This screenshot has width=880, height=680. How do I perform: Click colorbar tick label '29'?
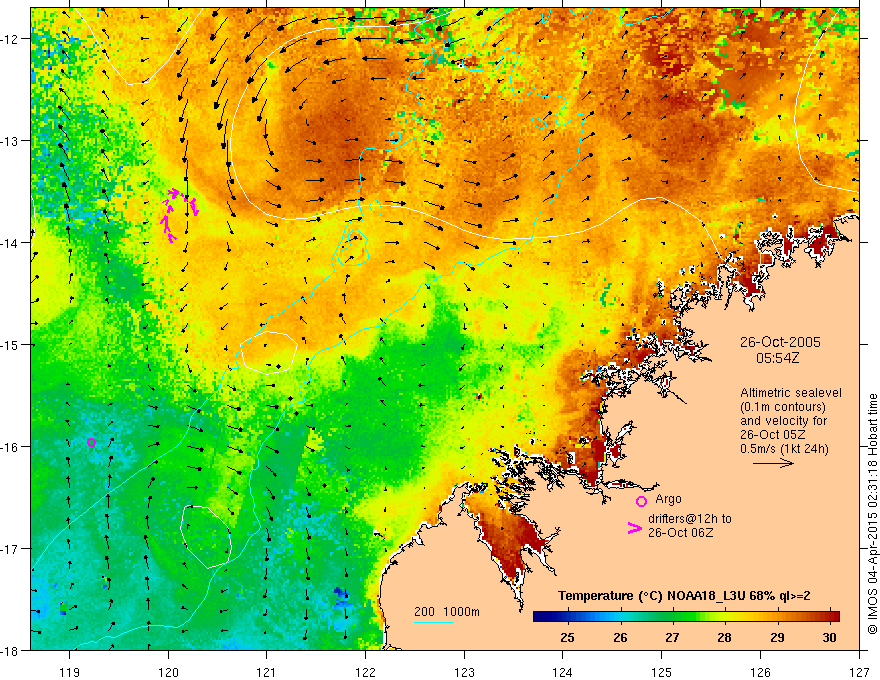pyautogui.click(x=777, y=637)
